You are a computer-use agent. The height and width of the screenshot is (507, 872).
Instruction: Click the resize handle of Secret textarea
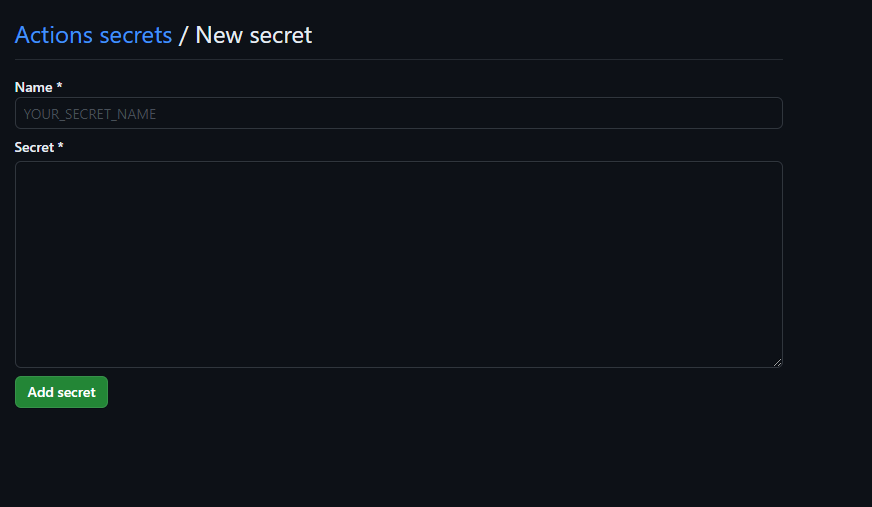click(777, 362)
